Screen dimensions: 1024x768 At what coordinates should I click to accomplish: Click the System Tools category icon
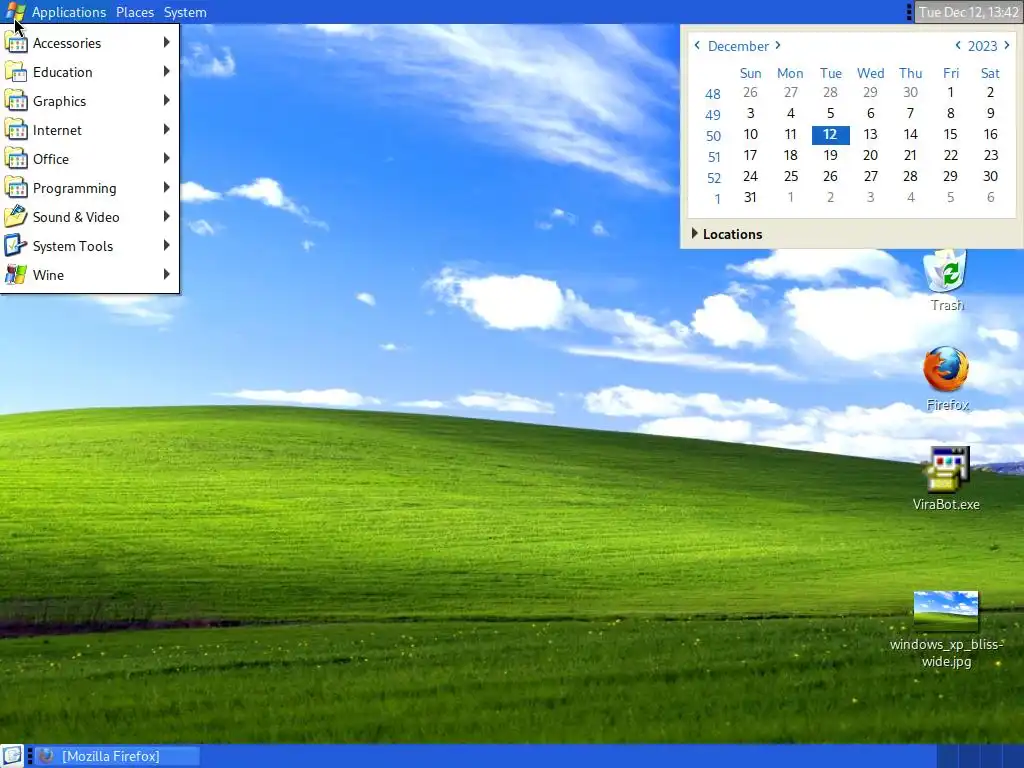[x=16, y=246]
